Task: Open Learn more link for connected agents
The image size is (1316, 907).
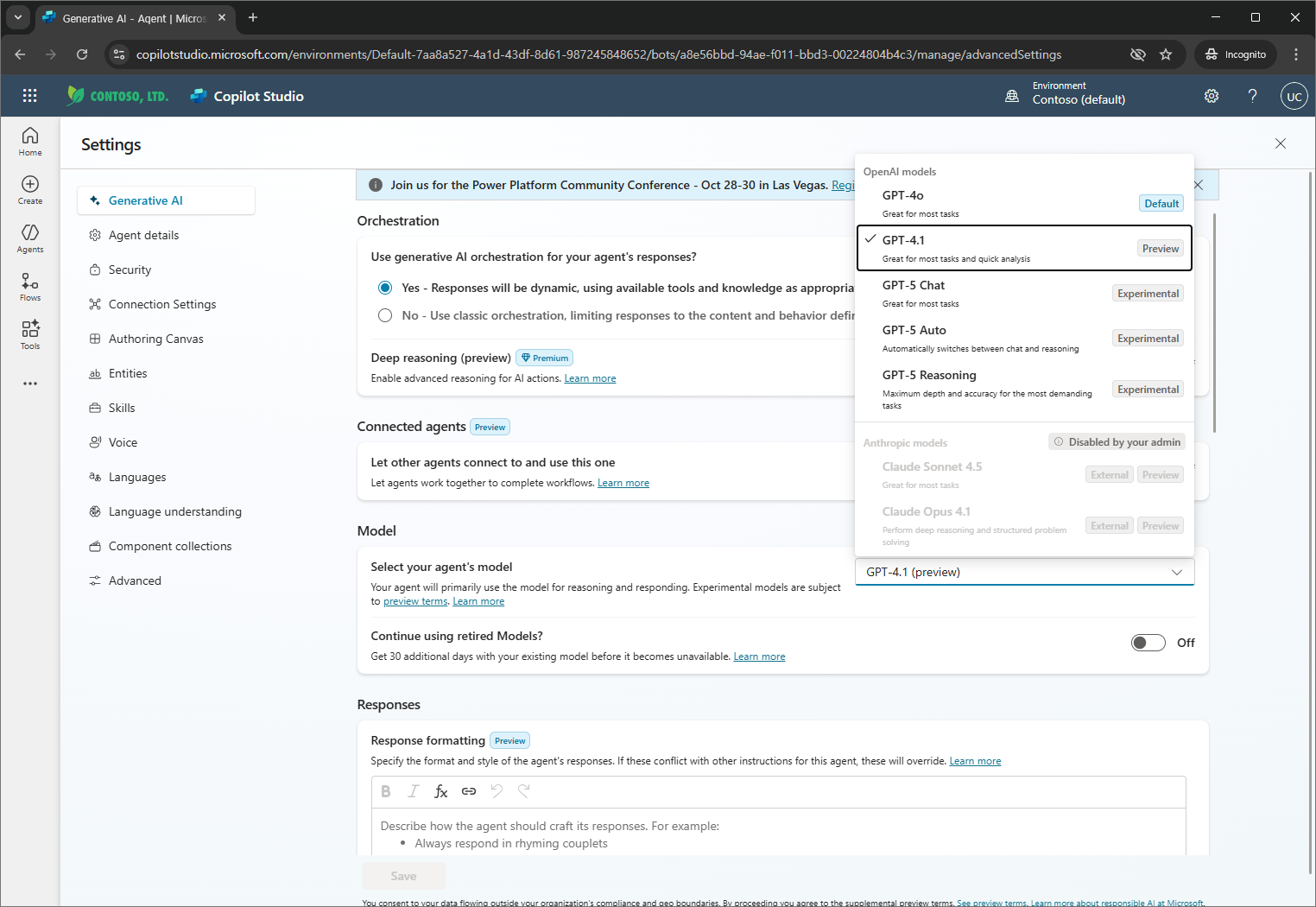Action: (623, 483)
